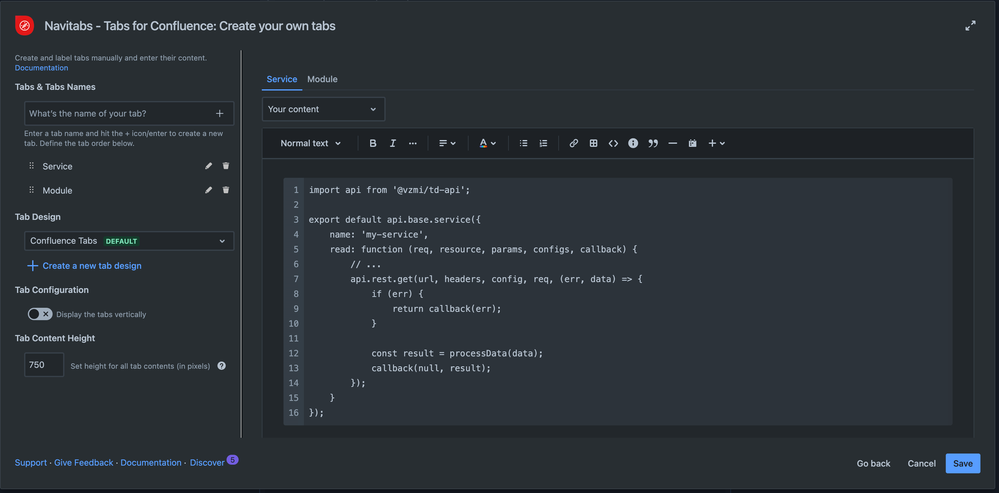
Task: Click the Go back button
Action: point(873,463)
